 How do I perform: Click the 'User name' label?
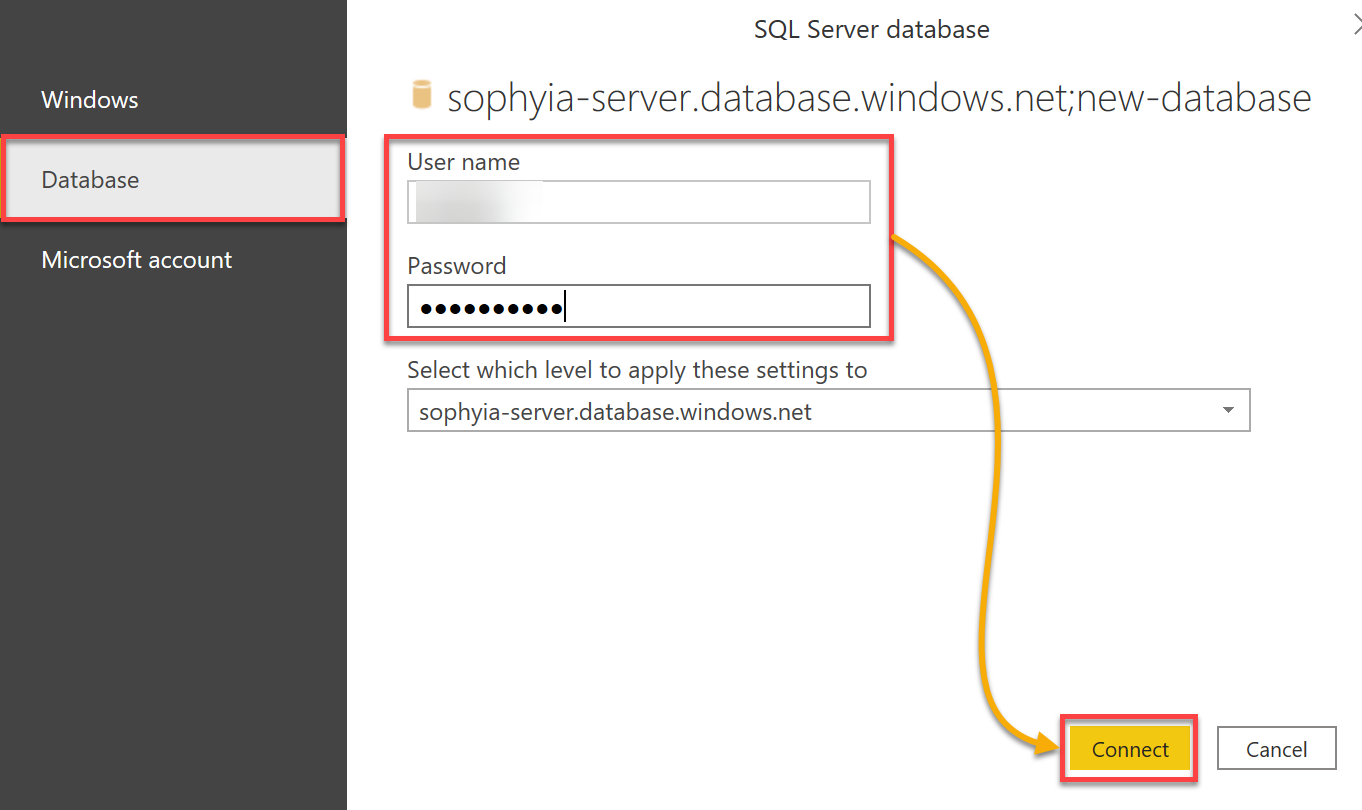click(x=464, y=162)
